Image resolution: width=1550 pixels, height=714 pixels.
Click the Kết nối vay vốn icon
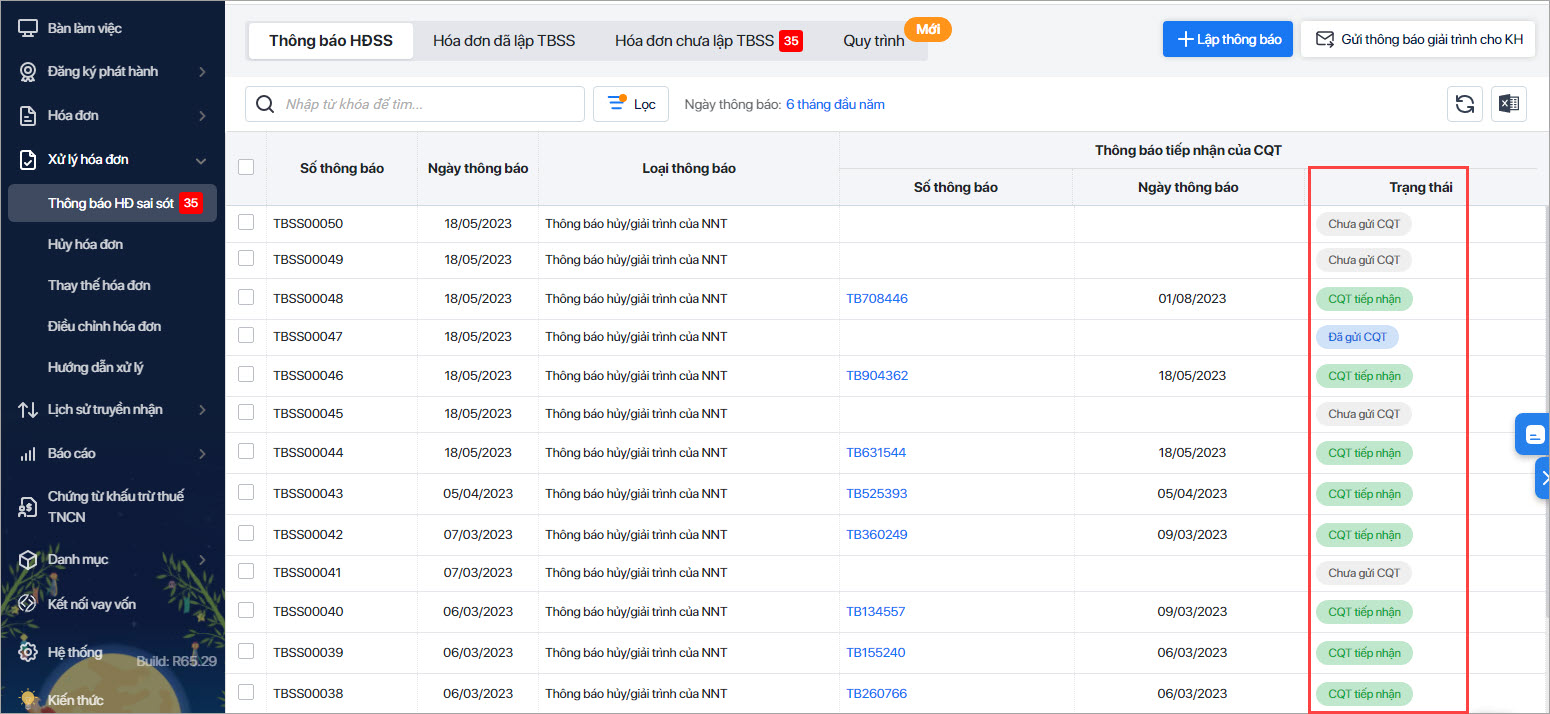(x=28, y=604)
